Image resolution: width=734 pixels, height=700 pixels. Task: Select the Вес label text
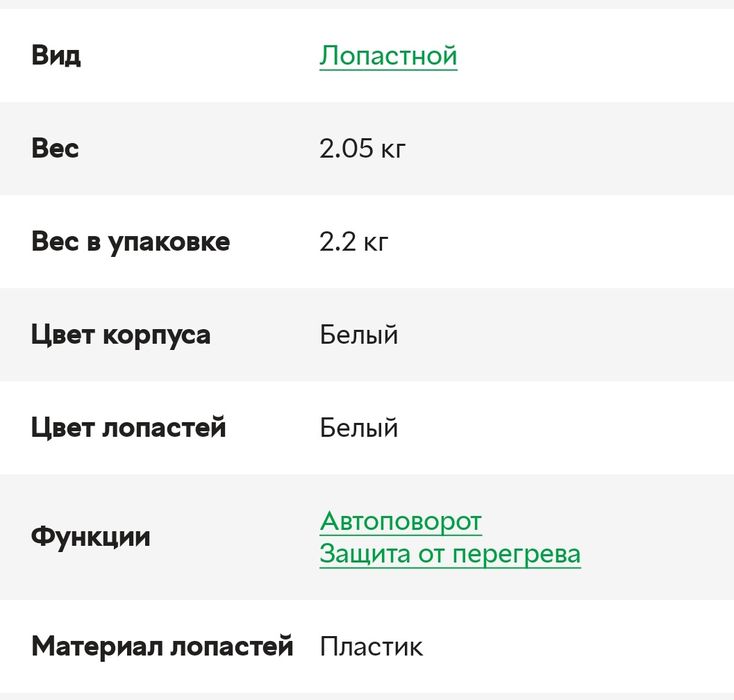pyautogui.click(x=55, y=148)
